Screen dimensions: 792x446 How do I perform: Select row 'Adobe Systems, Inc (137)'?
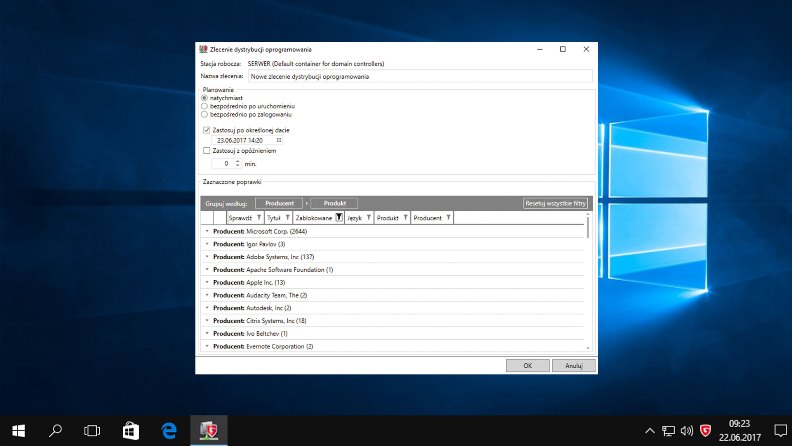(x=392, y=257)
